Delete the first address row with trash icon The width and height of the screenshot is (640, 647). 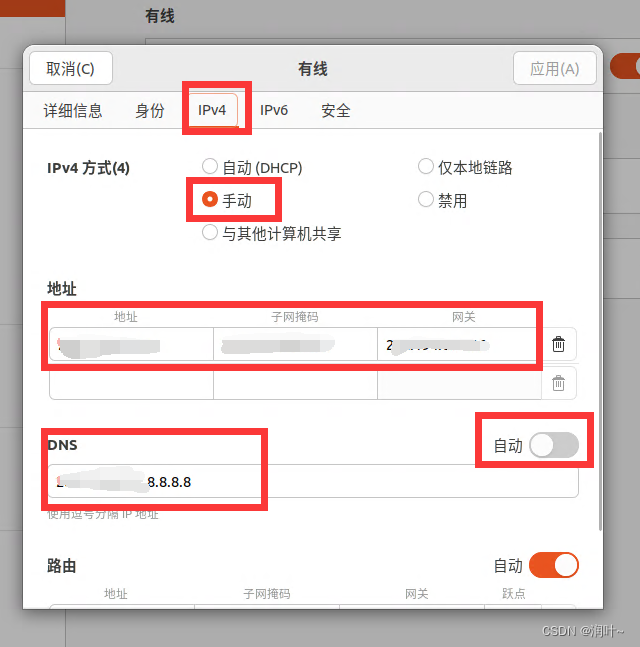[x=559, y=345]
